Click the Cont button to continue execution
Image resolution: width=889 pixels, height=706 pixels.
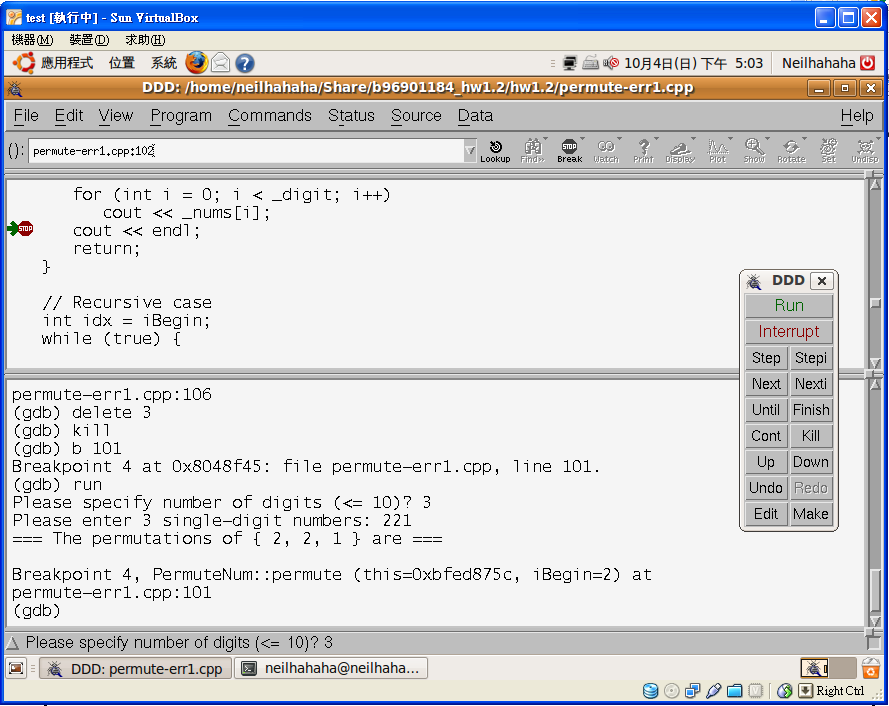pyautogui.click(x=766, y=436)
